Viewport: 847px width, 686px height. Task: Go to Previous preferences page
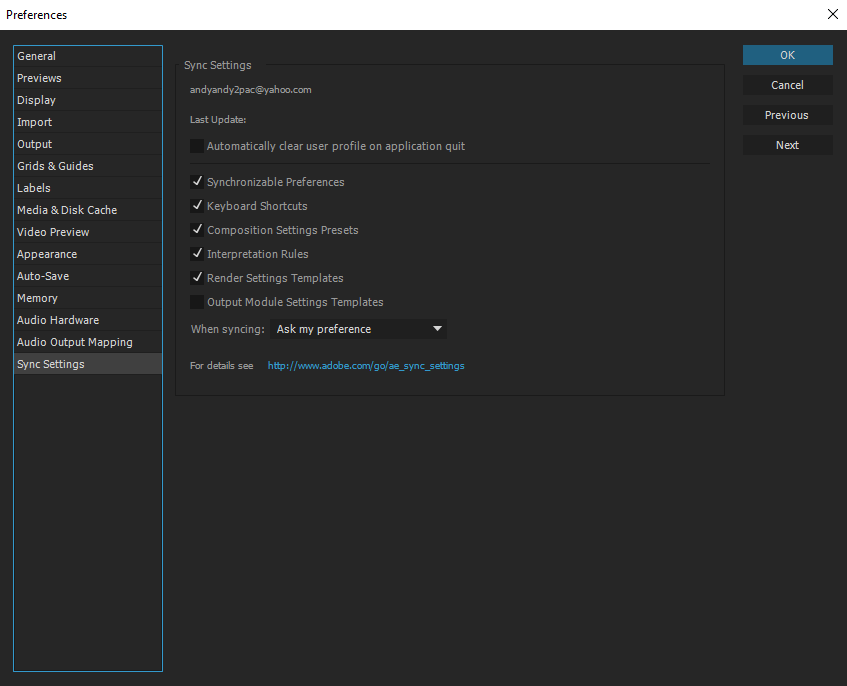pos(787,115)
